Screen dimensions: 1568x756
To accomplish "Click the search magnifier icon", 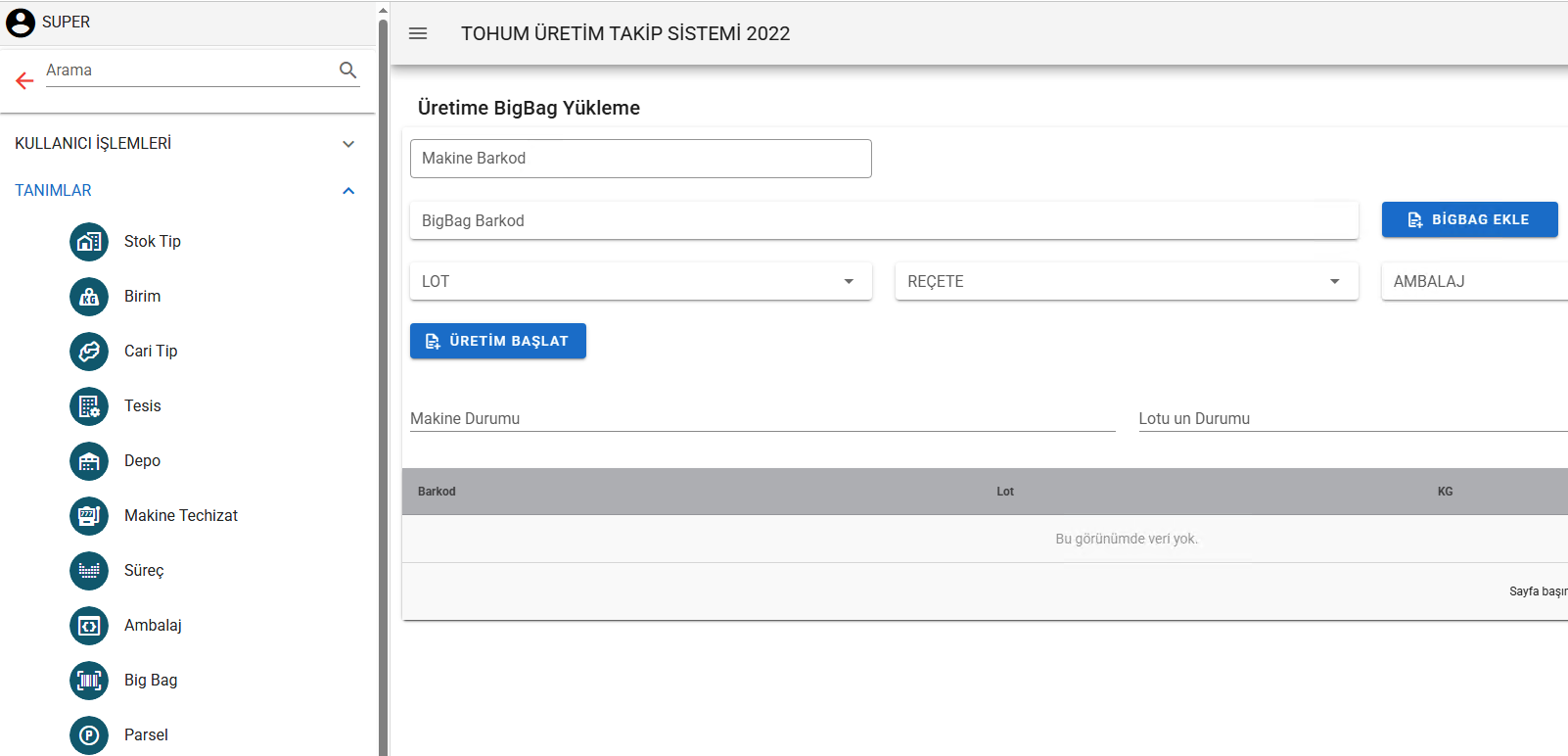I will click(x=347, y=71).
